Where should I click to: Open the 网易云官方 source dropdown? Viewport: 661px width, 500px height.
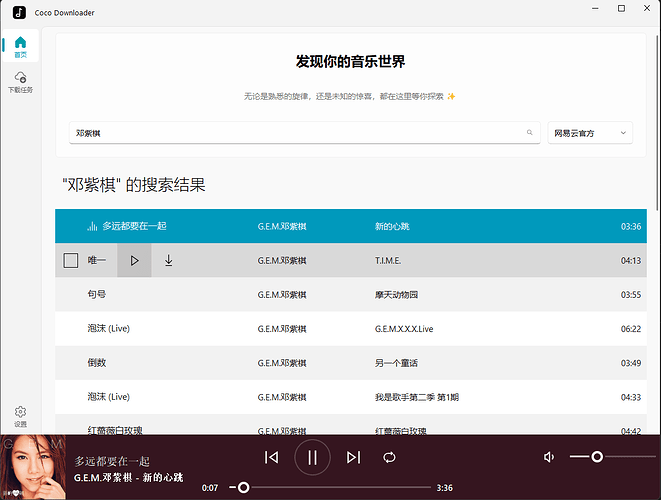(590, 133)
